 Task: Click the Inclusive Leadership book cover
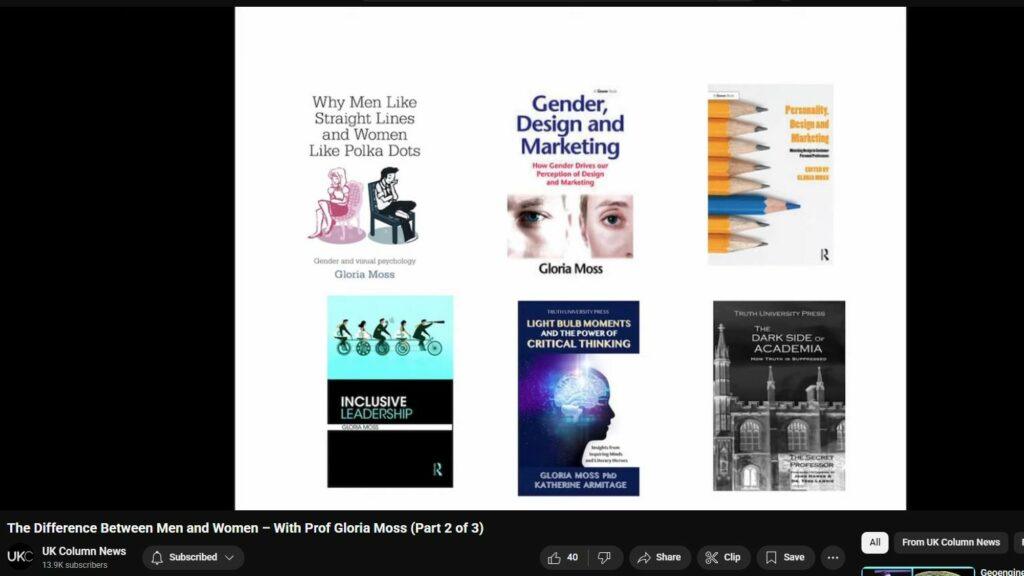(x=390, y=391)
